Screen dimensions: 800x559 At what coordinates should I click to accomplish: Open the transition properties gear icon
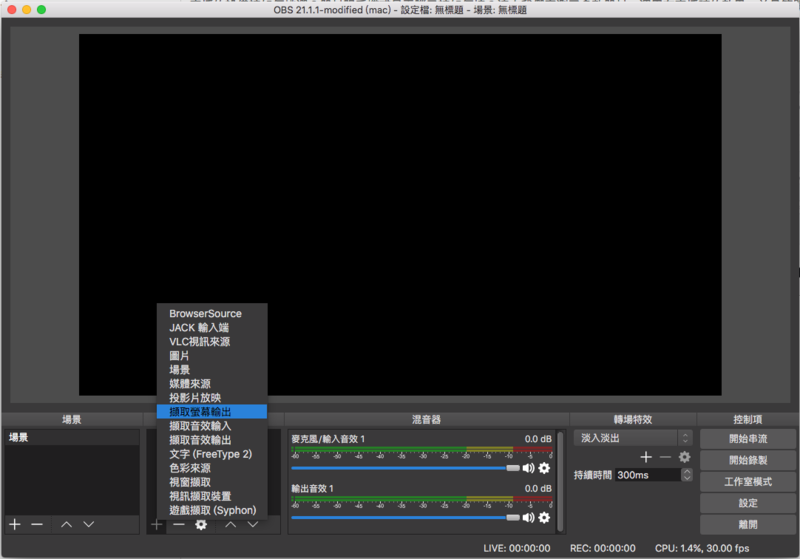pyautogui.click(x=685, y=457)
